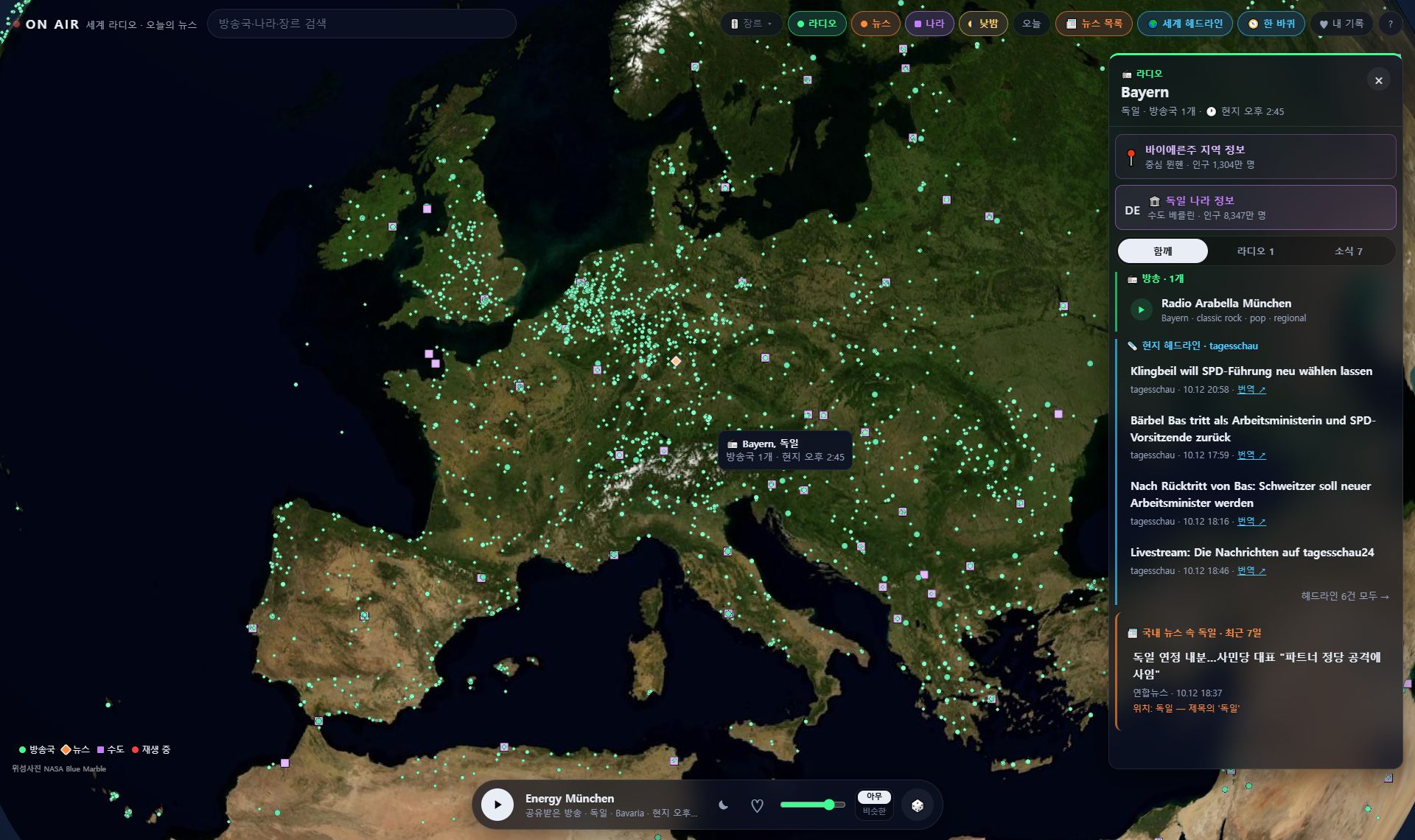The image size is (1415, 840).
Task: Play Radio Arabella München
Action: pyautogui.click(x=1141, y=309)
